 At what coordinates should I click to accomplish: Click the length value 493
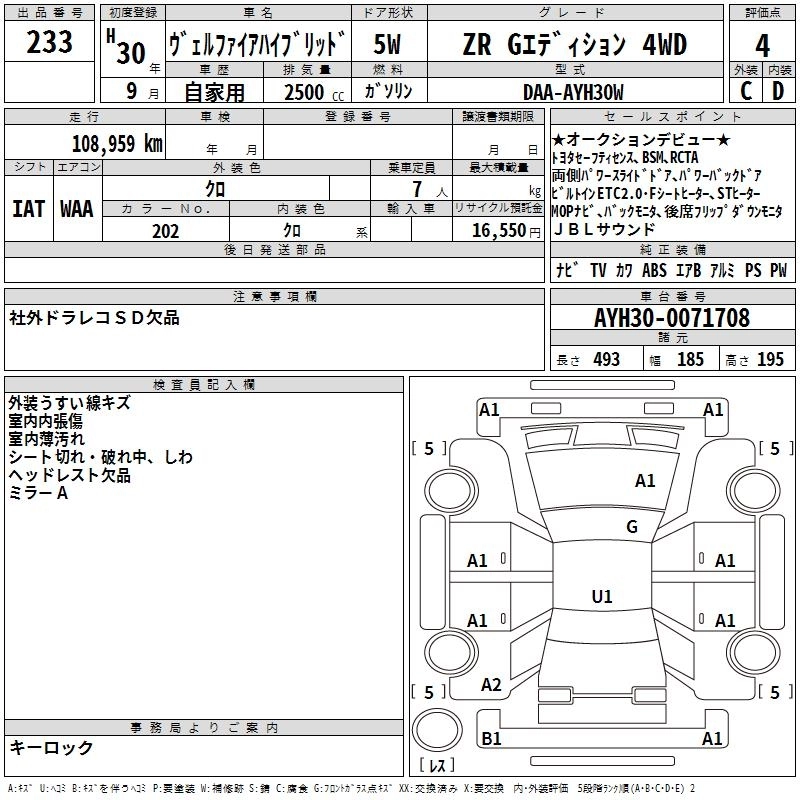pos(606,359)
